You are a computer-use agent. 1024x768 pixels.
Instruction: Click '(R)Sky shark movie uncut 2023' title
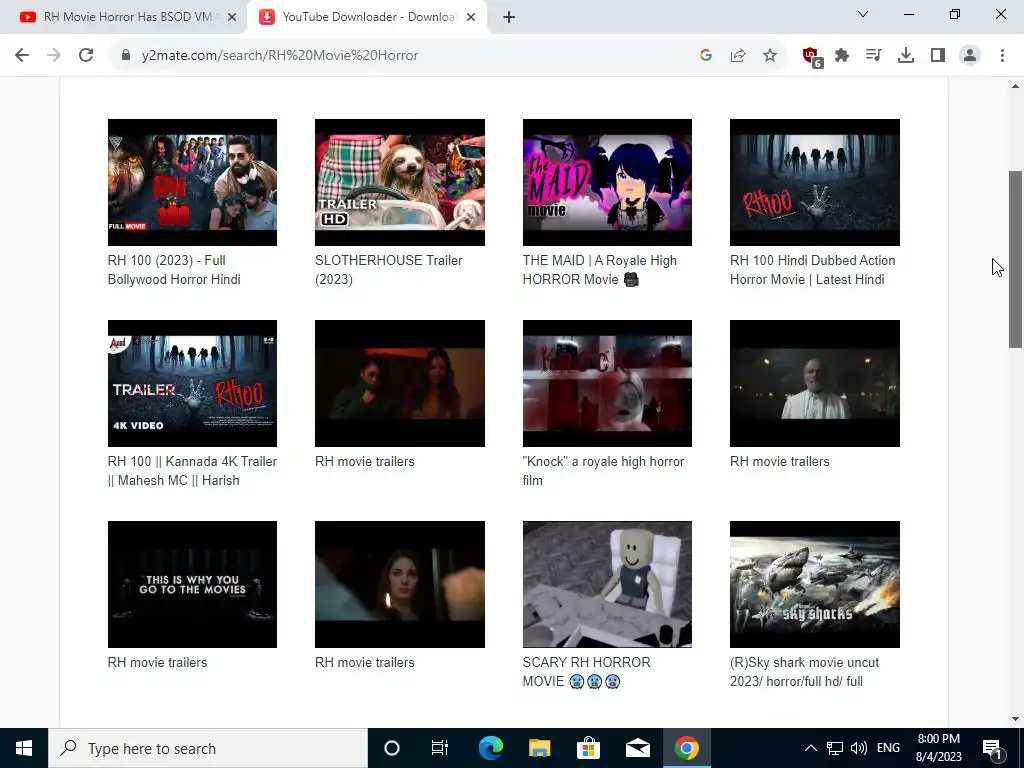(805, 672)
